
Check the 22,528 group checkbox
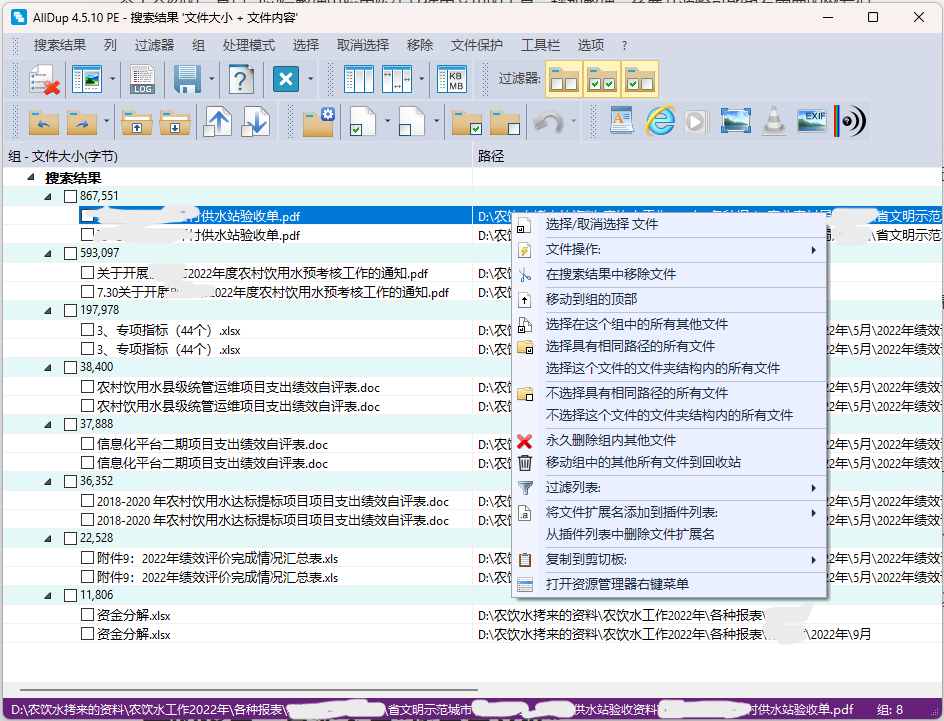point(70,538)
